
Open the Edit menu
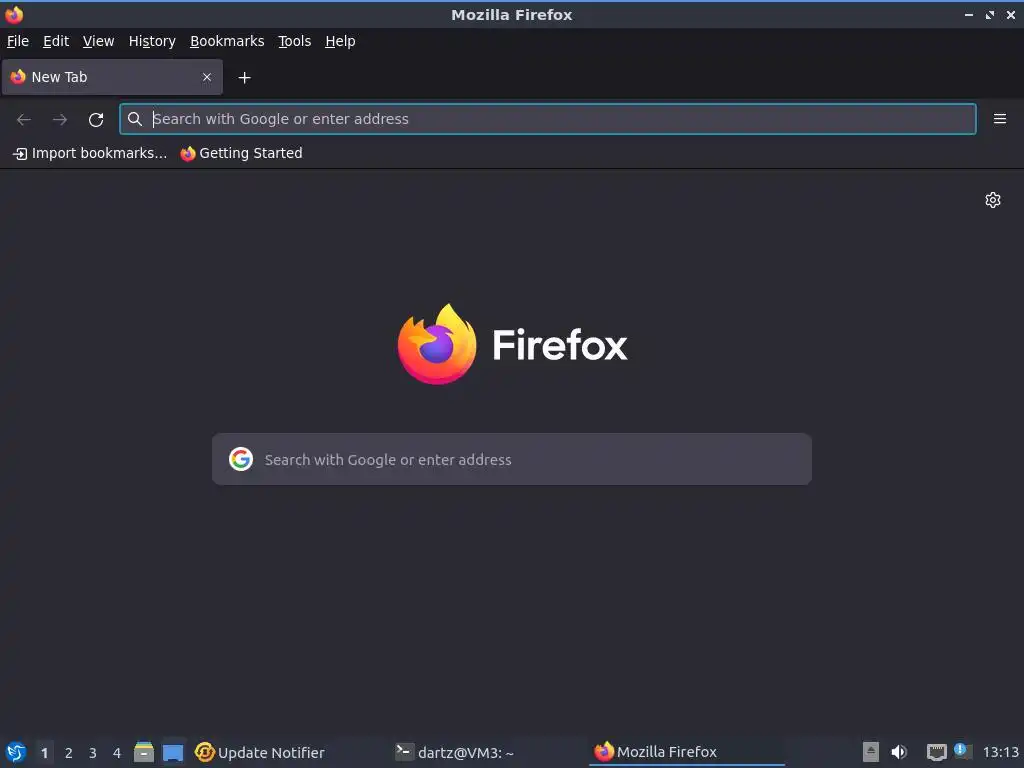(56, 41)
